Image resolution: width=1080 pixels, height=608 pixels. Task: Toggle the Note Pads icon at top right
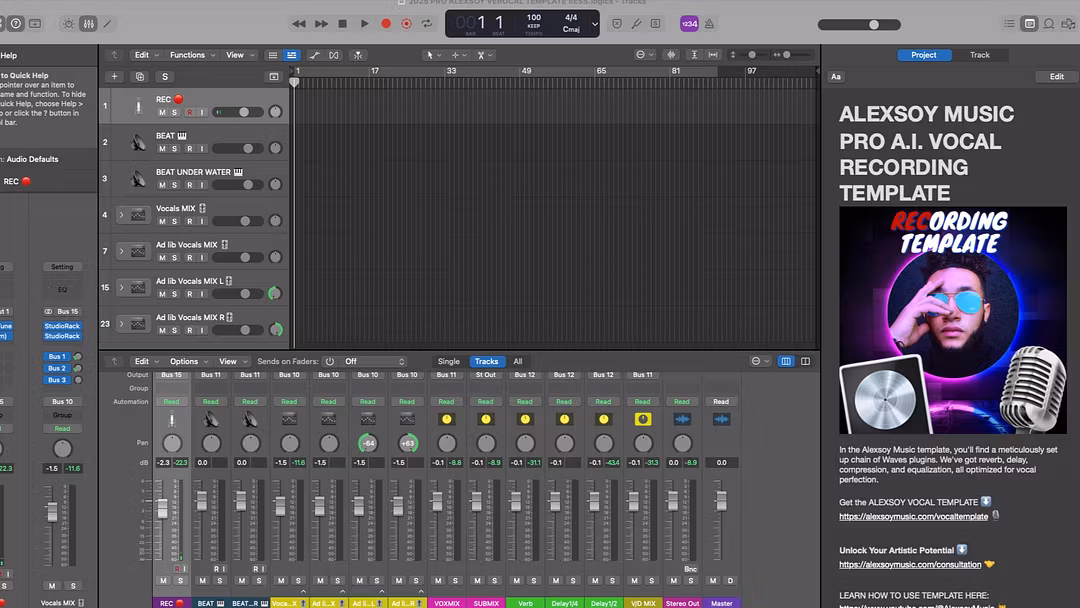(1029, 24)
